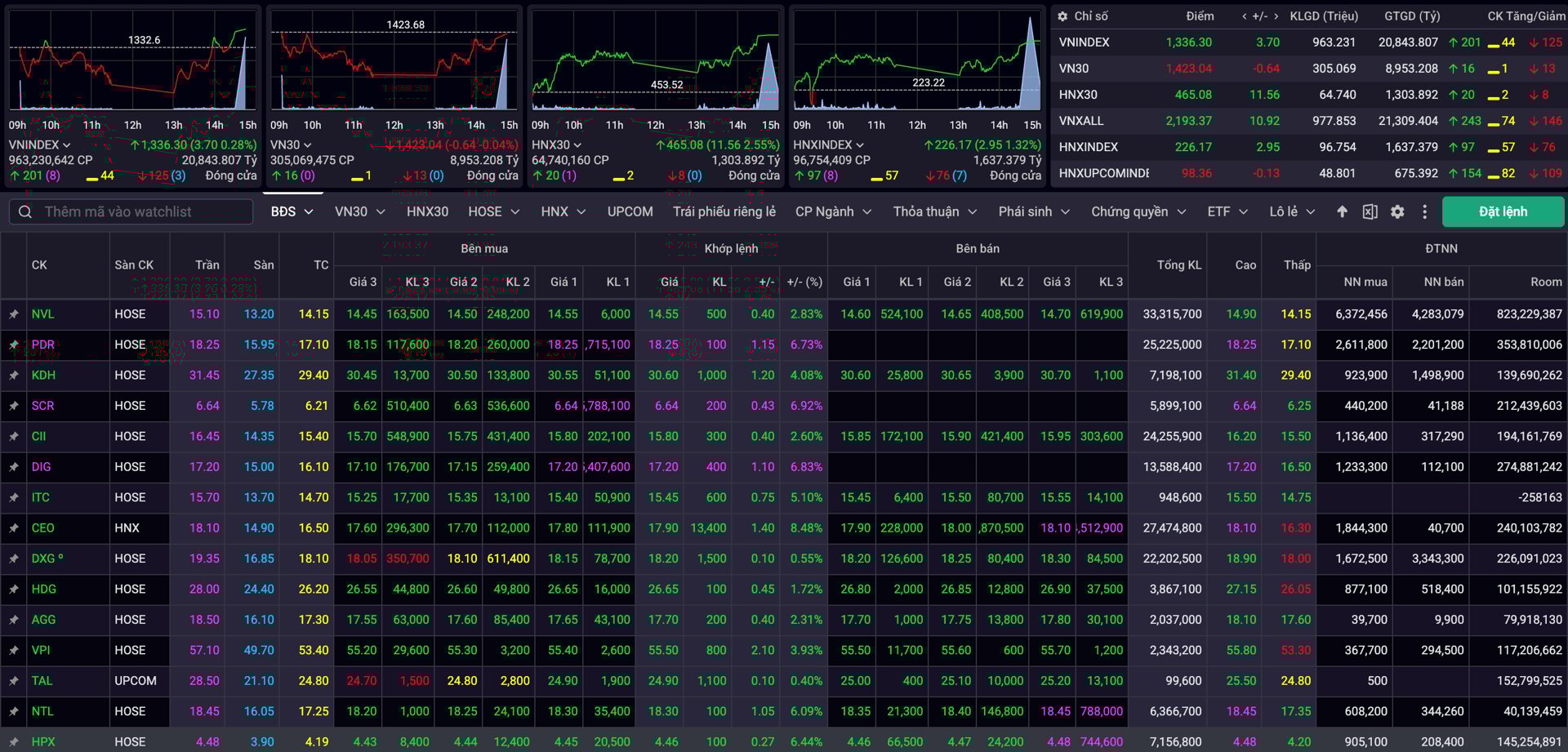Viewport: 1568px width, 752px height.
Task: Open the Phái sinh dropdown menu
Action: [x=1033, y=211]
